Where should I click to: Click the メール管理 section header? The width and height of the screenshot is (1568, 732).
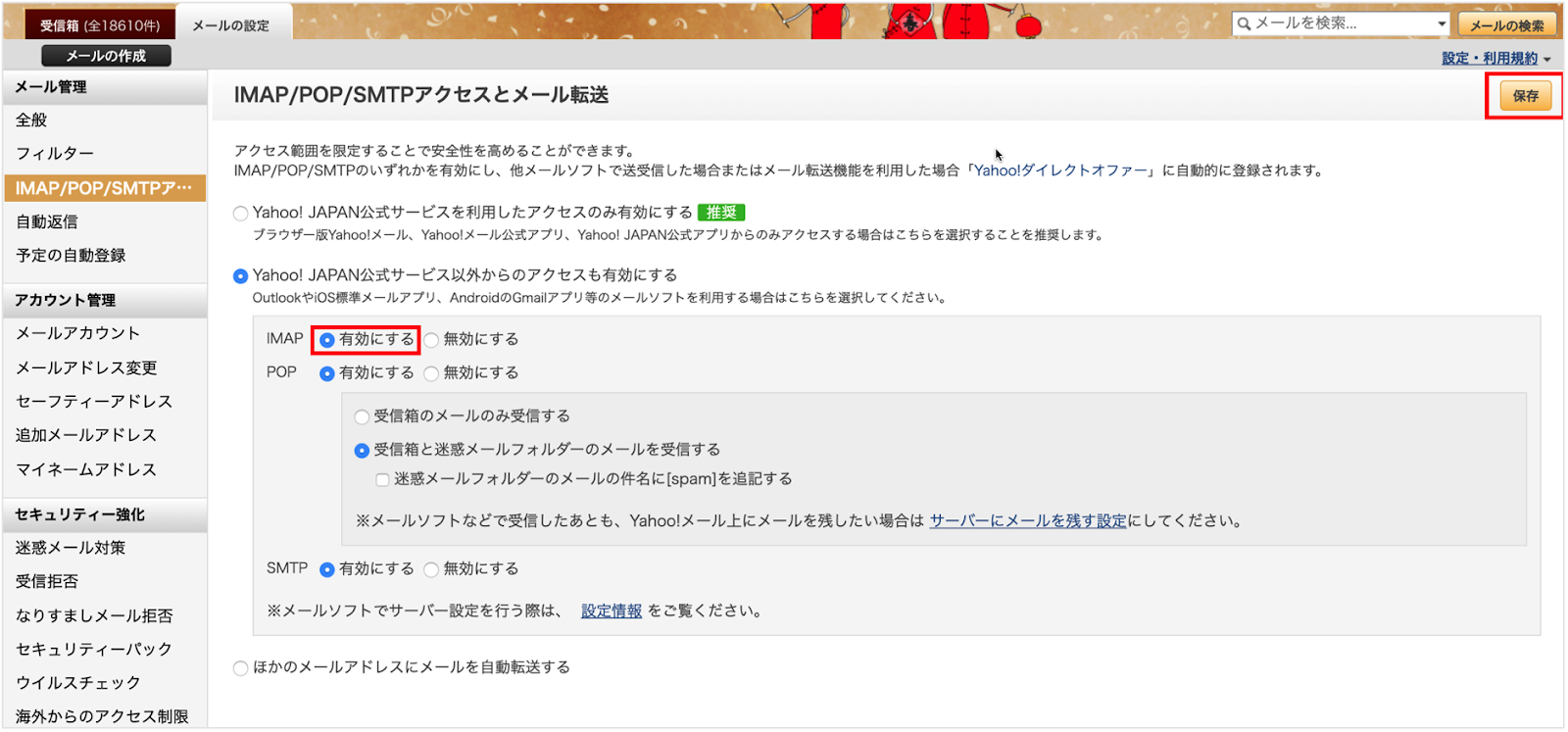[x=104, y=86]
